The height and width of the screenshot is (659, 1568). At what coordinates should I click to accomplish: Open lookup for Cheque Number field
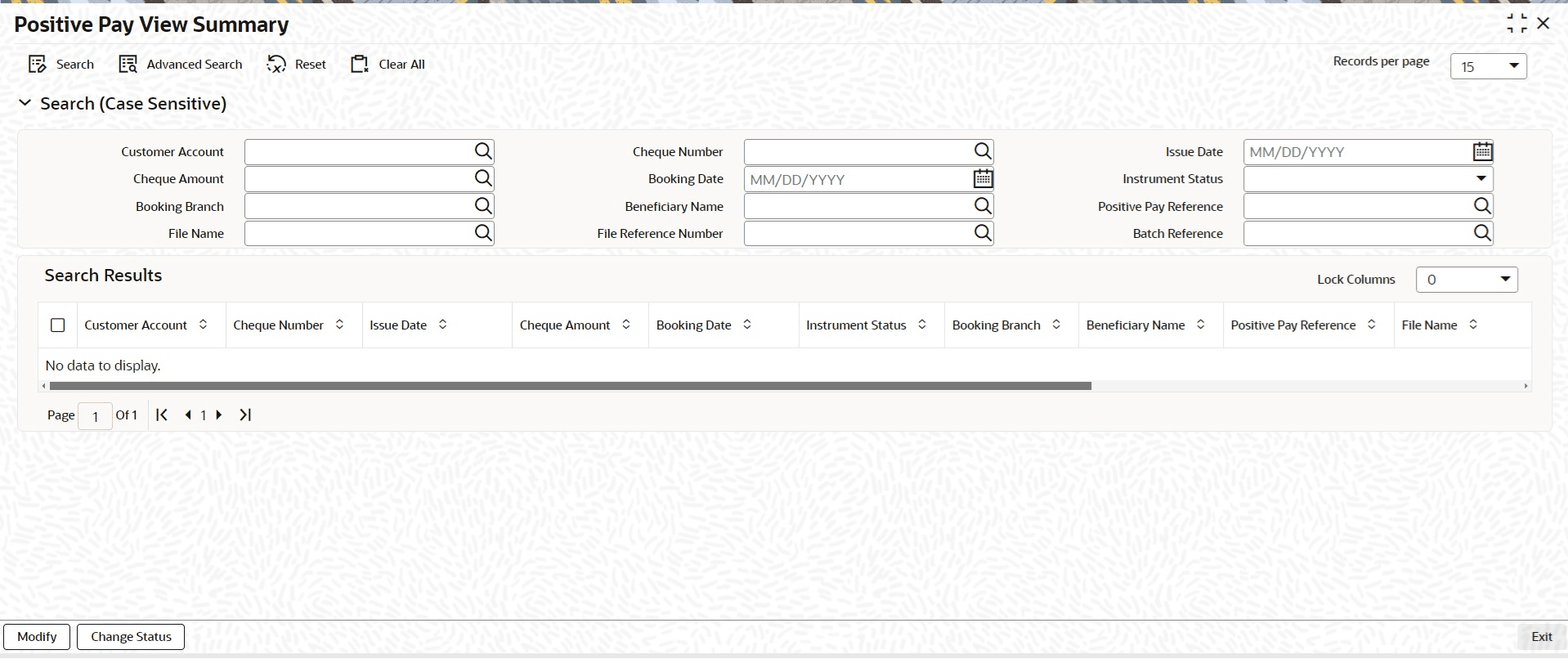(983, 151)
